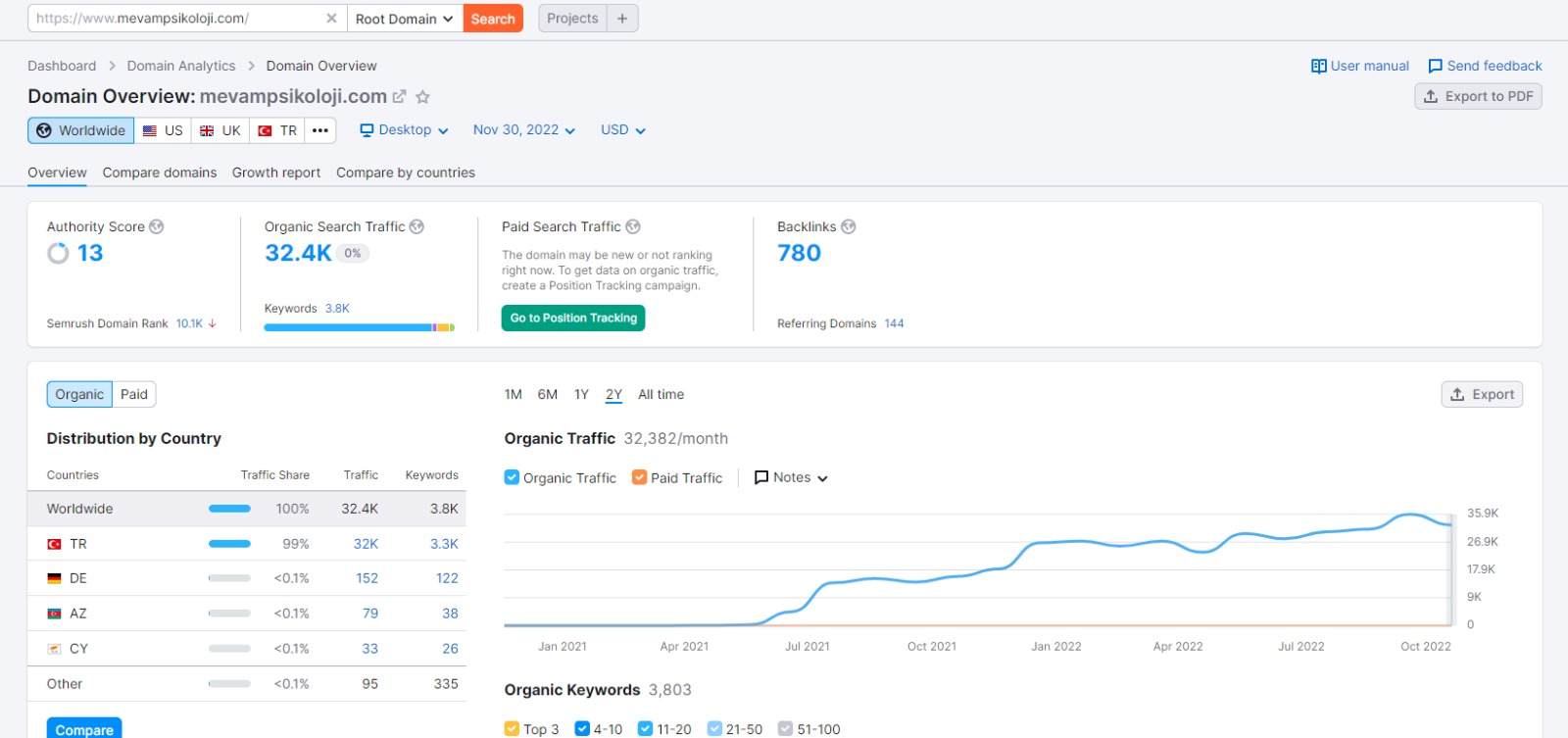Screen dimensions: 1568x738
Task: Open the Domain Analytics breadcrumb link
Action: [x=181, y=66]
